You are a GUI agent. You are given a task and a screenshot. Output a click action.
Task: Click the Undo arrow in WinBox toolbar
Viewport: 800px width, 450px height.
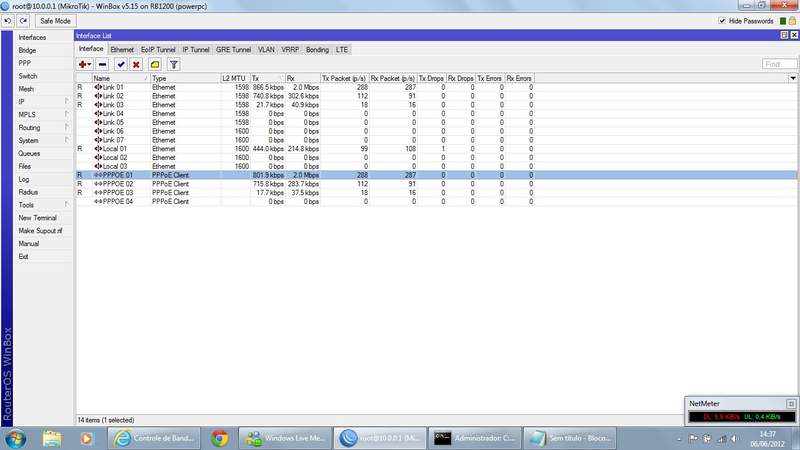[x=8, y=21]
